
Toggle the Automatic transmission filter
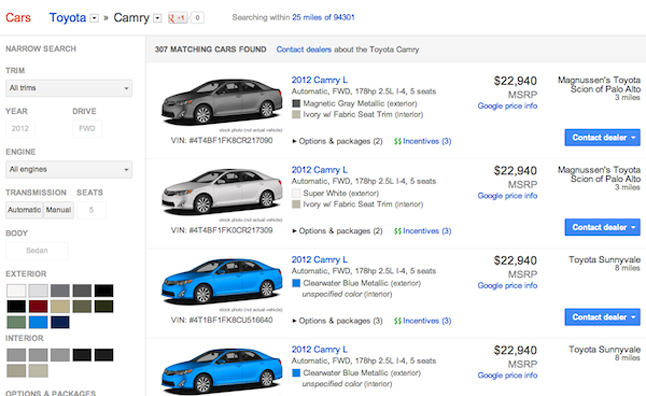coord(24,210)
